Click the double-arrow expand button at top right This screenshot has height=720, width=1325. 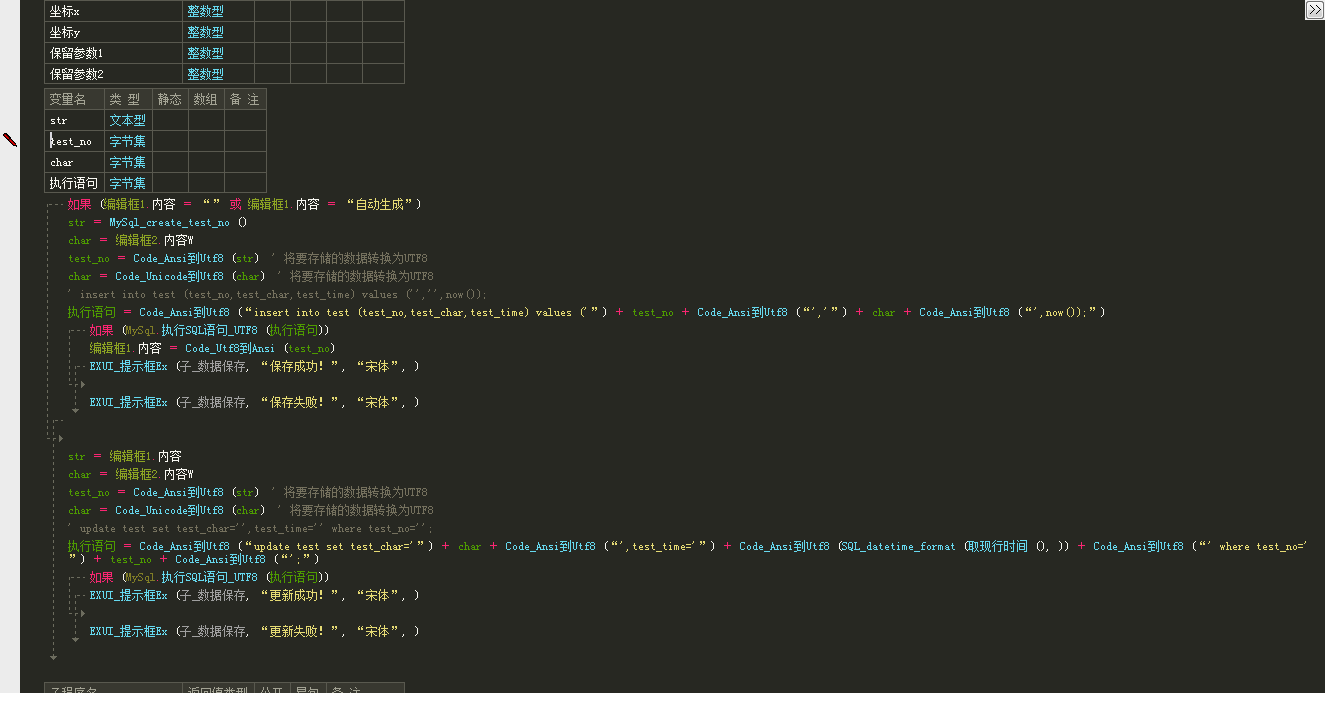[1314, 10]
